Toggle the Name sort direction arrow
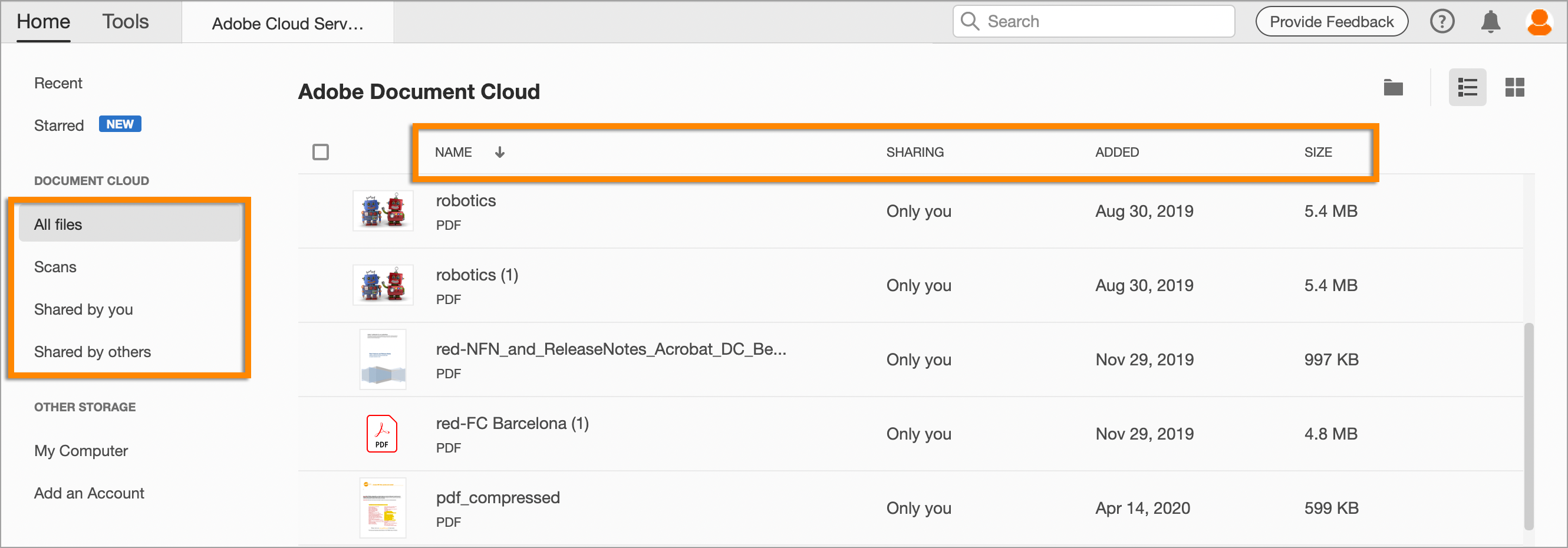 tap(500, 152)
